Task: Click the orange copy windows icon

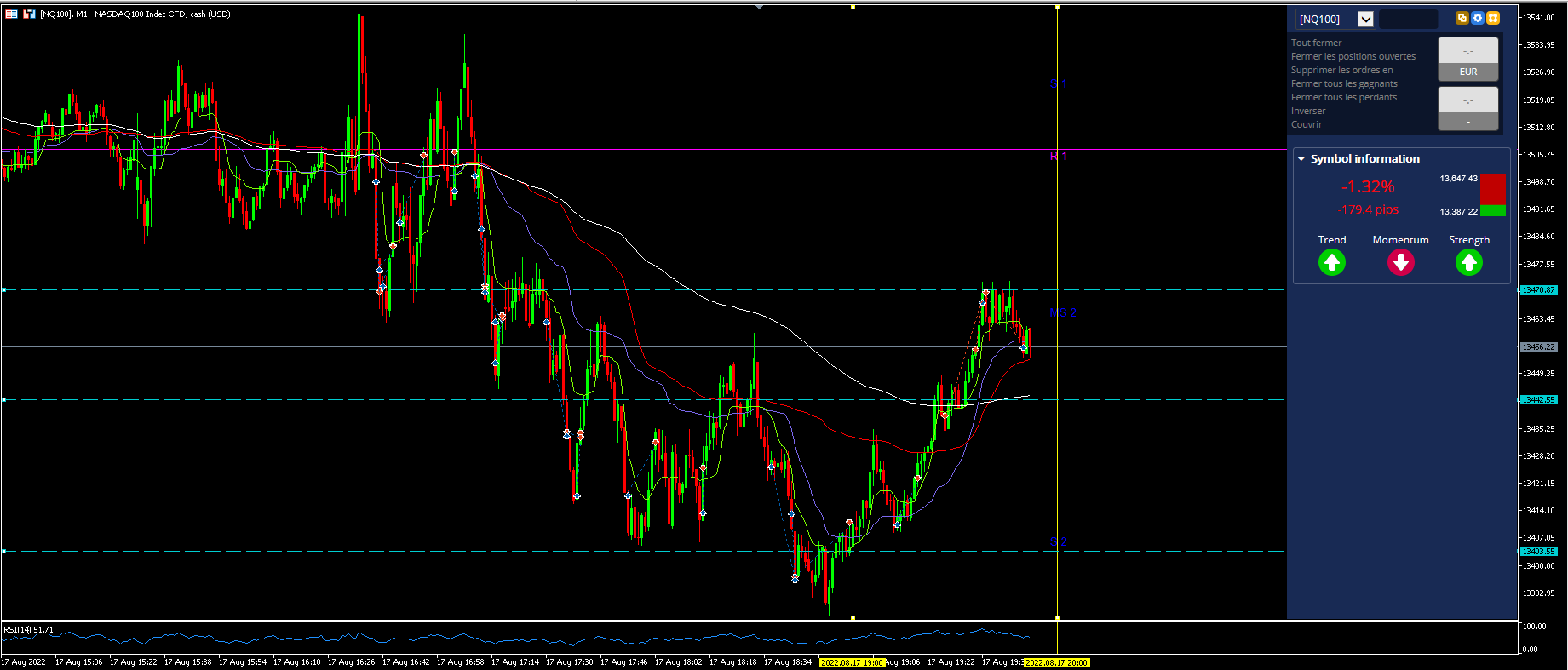Action: point(1462,18)
